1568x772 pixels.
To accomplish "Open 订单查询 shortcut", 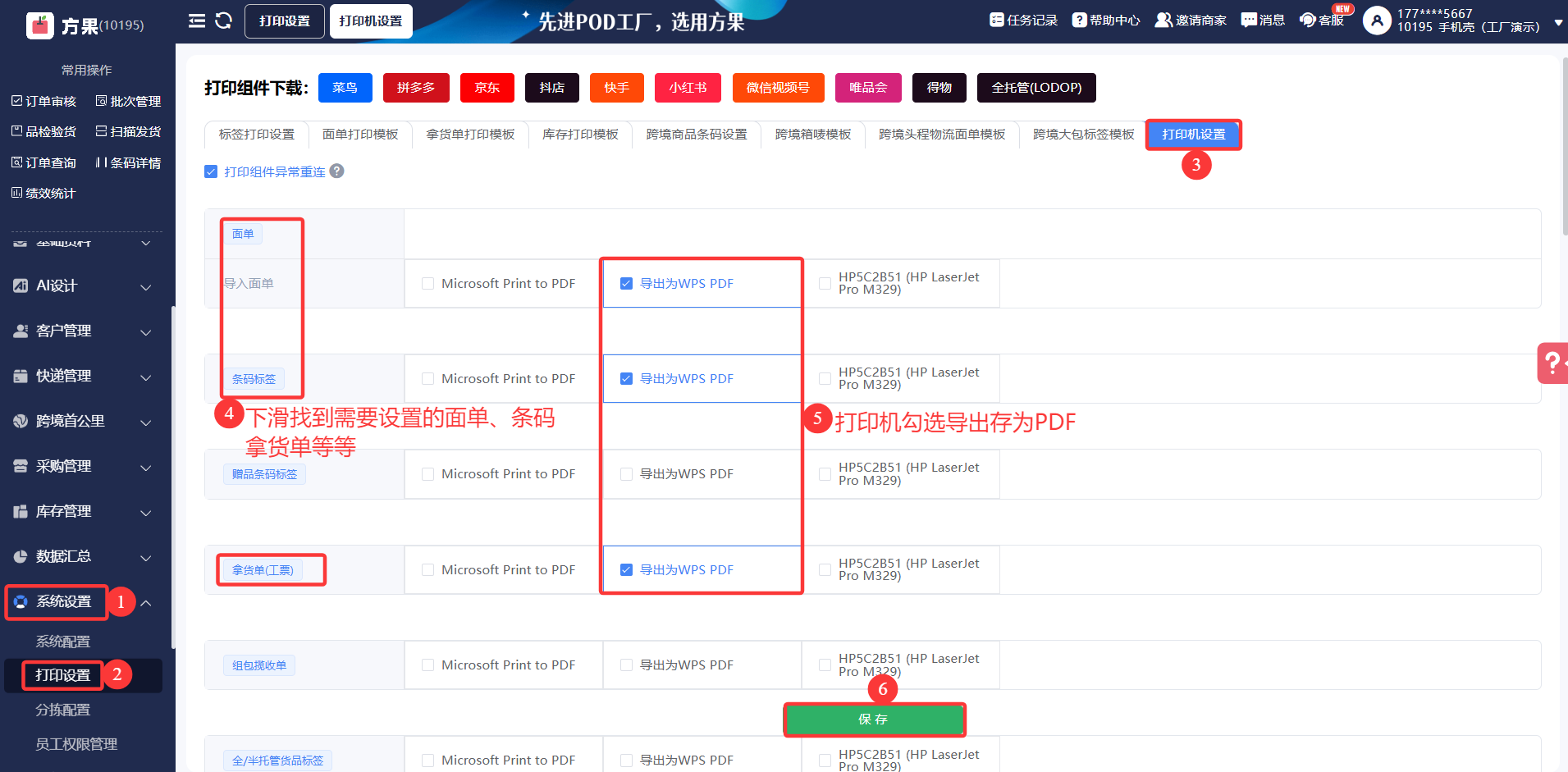I will [x=44, y=162].
